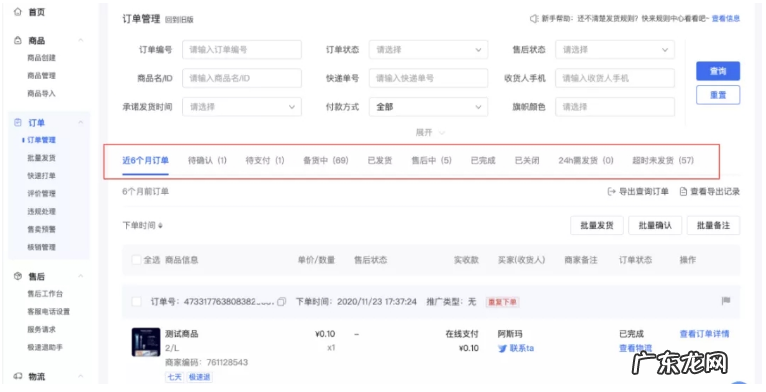The image size is (766, 392).
Task: Copy the order number with copy icon
Action: pos(281,302)
